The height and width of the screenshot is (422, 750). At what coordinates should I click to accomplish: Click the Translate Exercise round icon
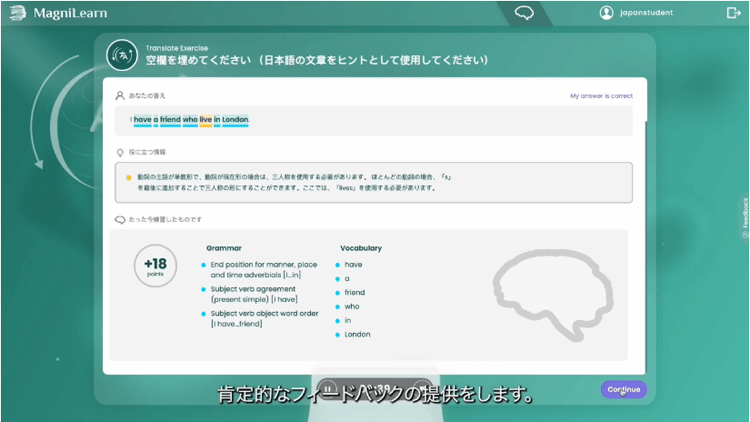[x=123, y=54]
